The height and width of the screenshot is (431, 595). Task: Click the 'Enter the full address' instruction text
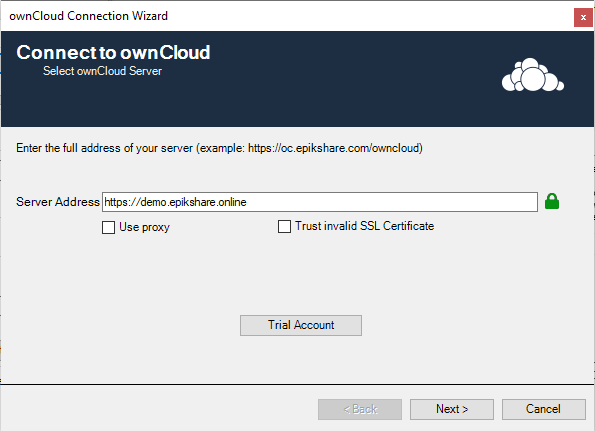(x=219, y=148)
